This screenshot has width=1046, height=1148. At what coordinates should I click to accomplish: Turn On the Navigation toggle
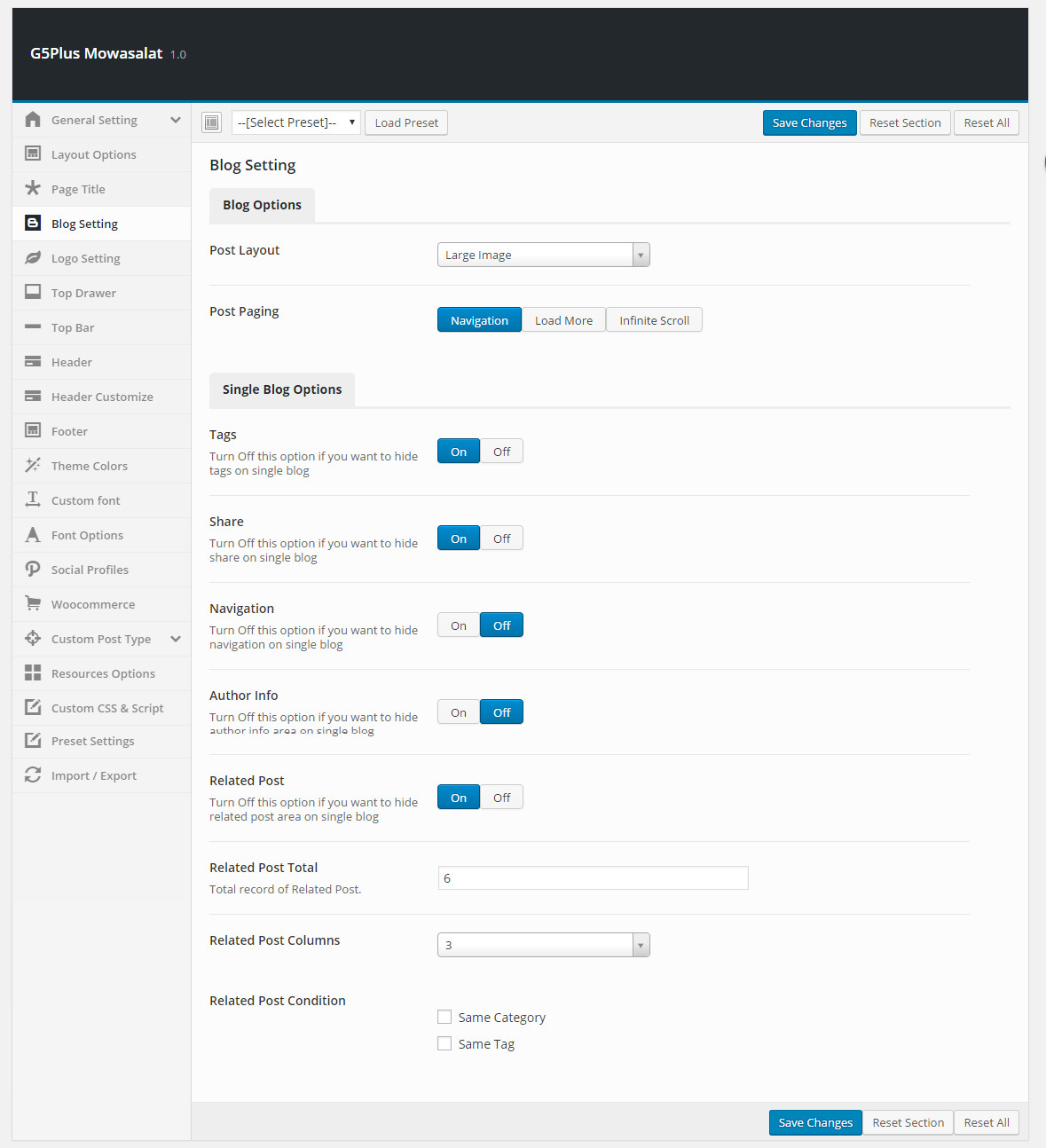[459, 625]
